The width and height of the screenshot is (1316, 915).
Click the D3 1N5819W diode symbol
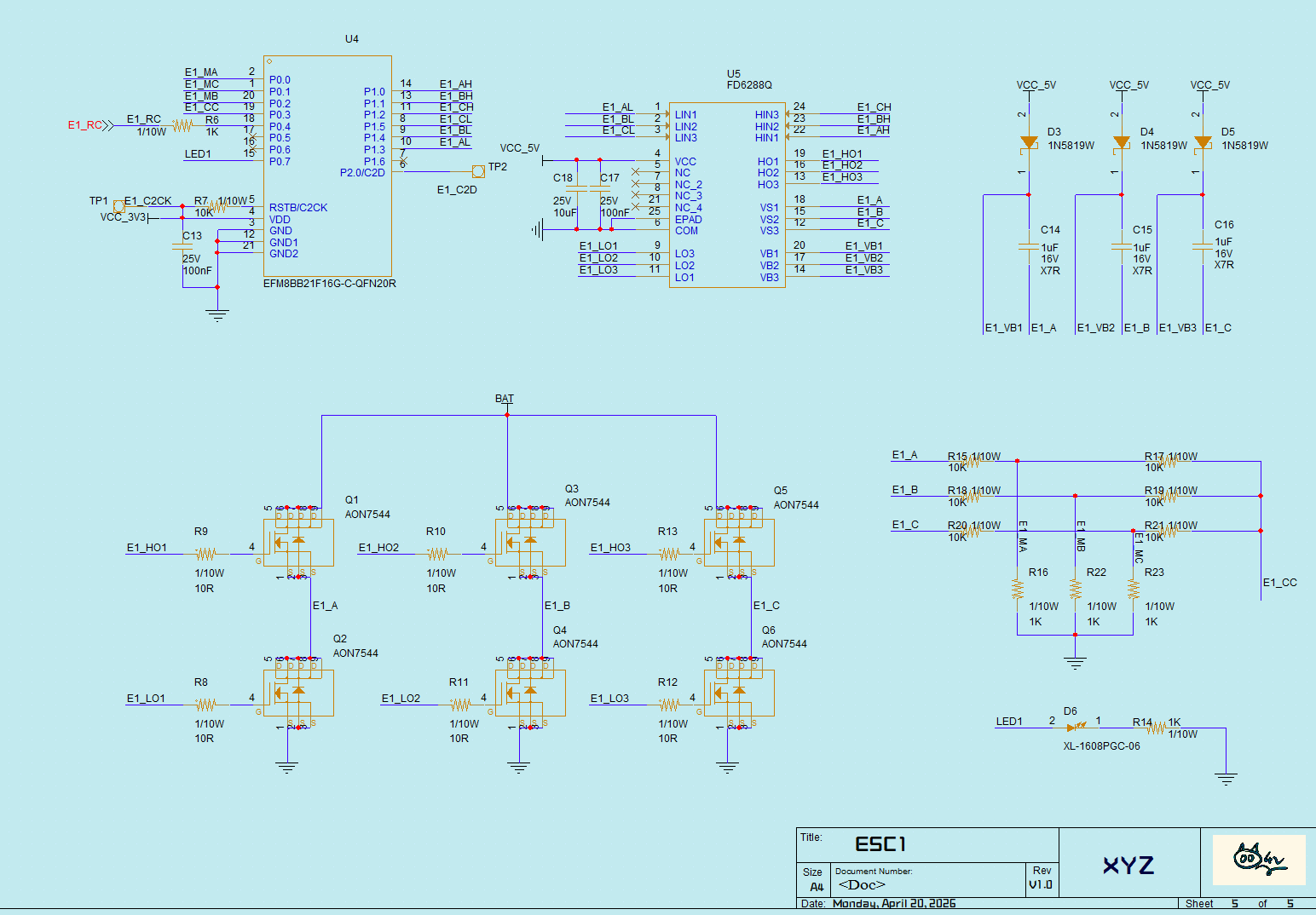point(1029,143)
